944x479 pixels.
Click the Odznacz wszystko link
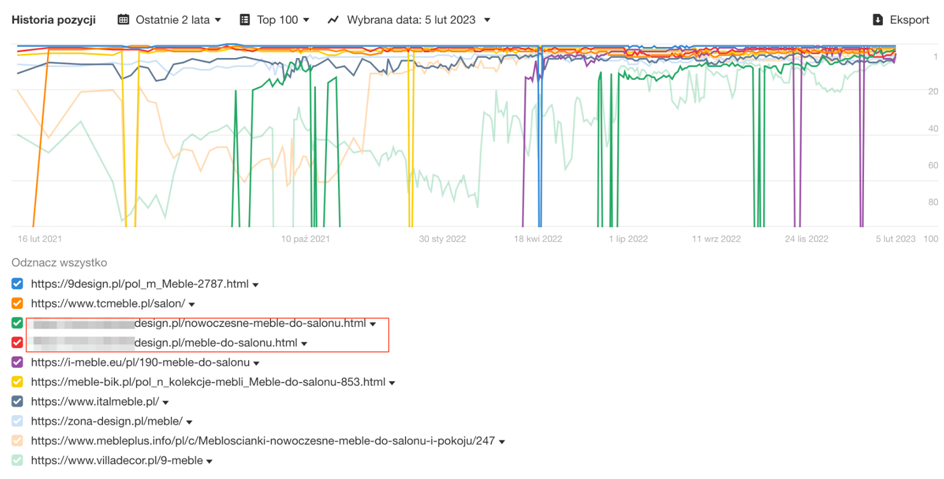pyautogui.click(x=59, y=262)
